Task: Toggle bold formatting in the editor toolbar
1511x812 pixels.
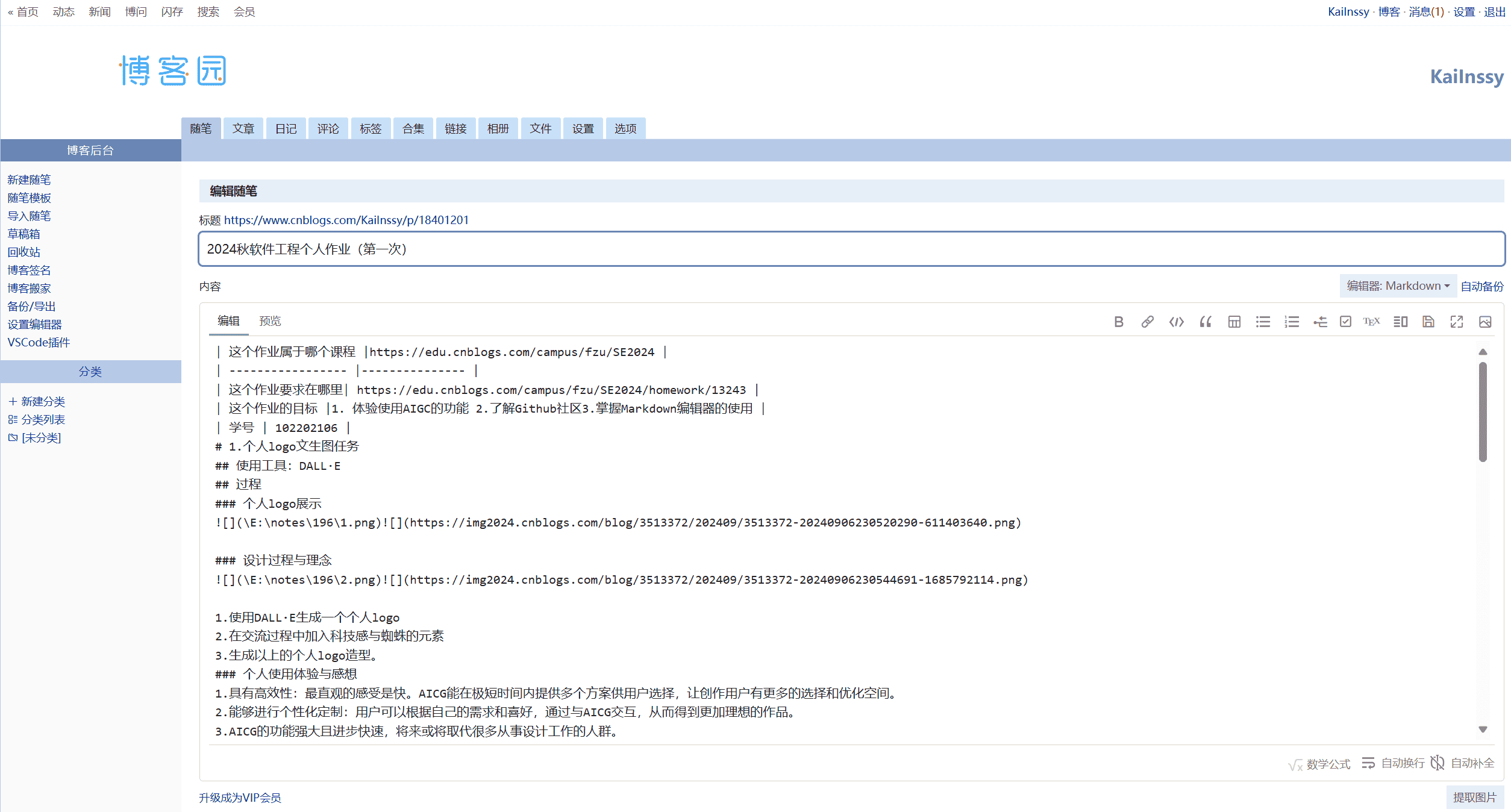Action: click(x=1118, y=322)
